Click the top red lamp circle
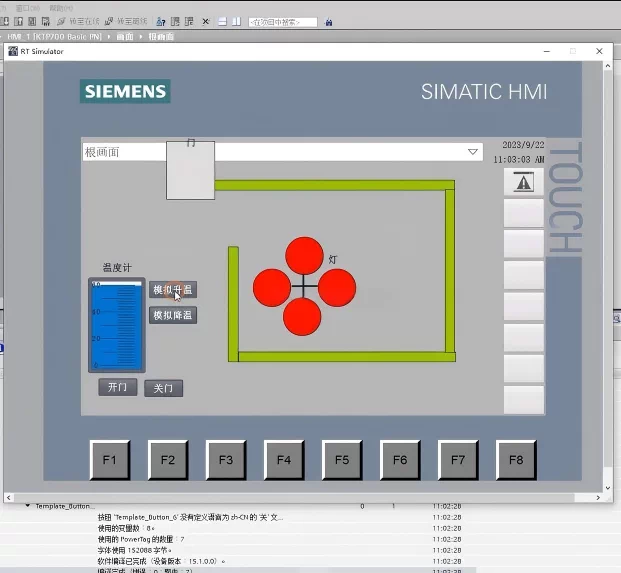 (304, 255)
